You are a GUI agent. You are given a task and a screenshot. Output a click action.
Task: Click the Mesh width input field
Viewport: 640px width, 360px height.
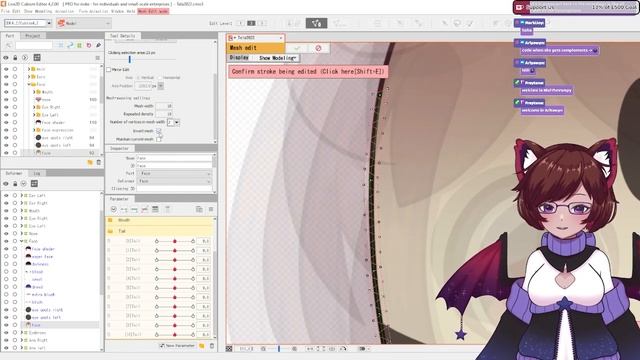coord(164,106)
